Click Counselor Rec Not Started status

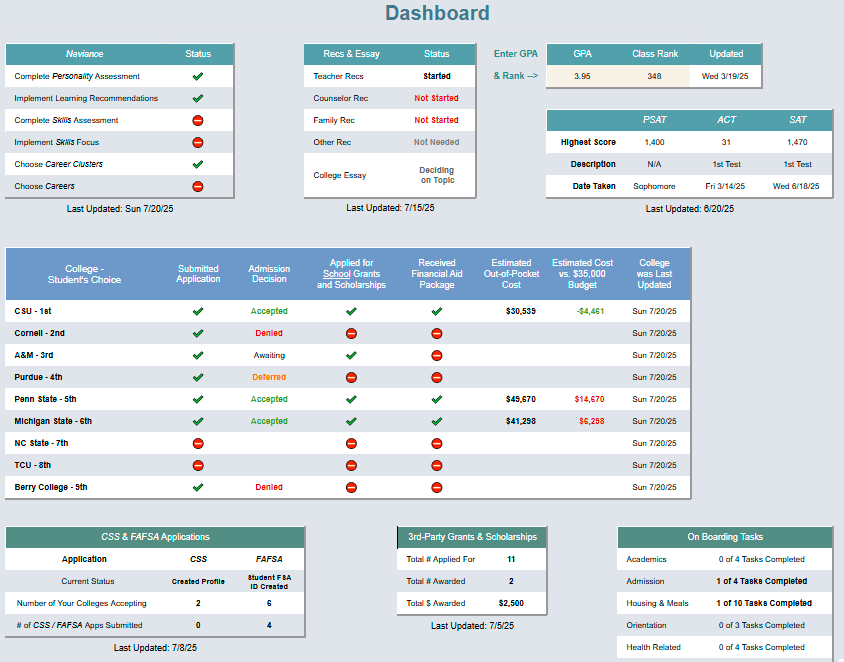point(437,98)
